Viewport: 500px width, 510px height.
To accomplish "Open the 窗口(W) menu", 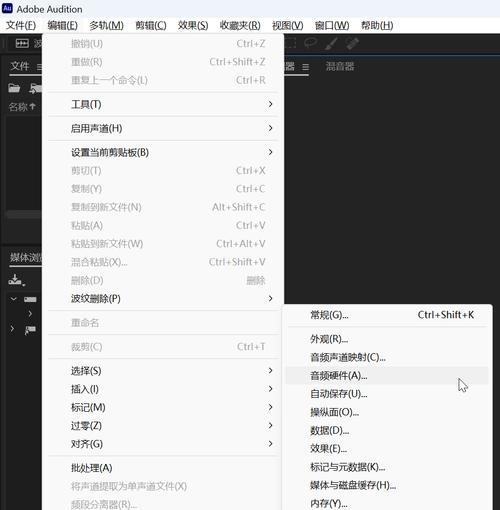I will tap(332, 25).
